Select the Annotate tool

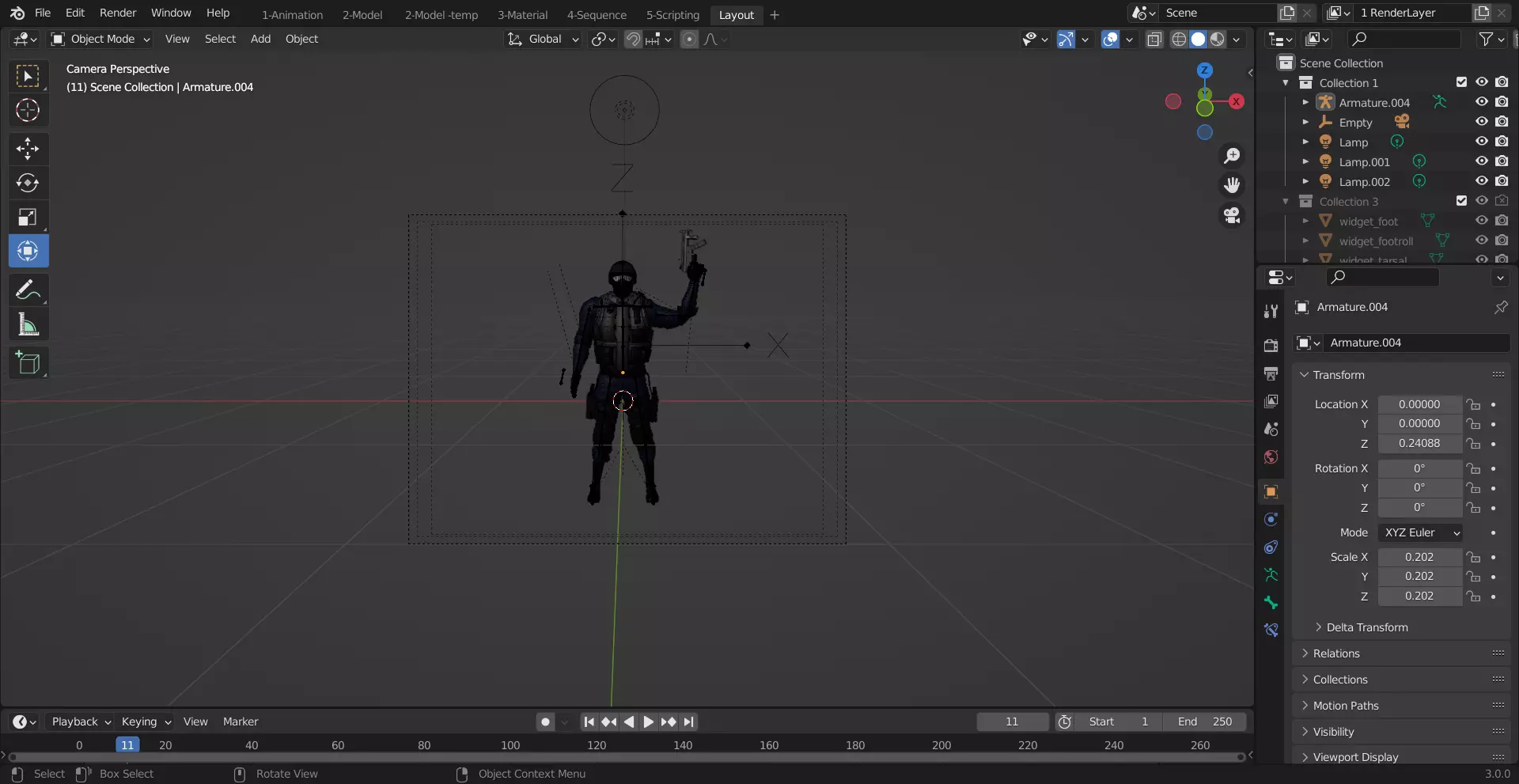[28, 290]
